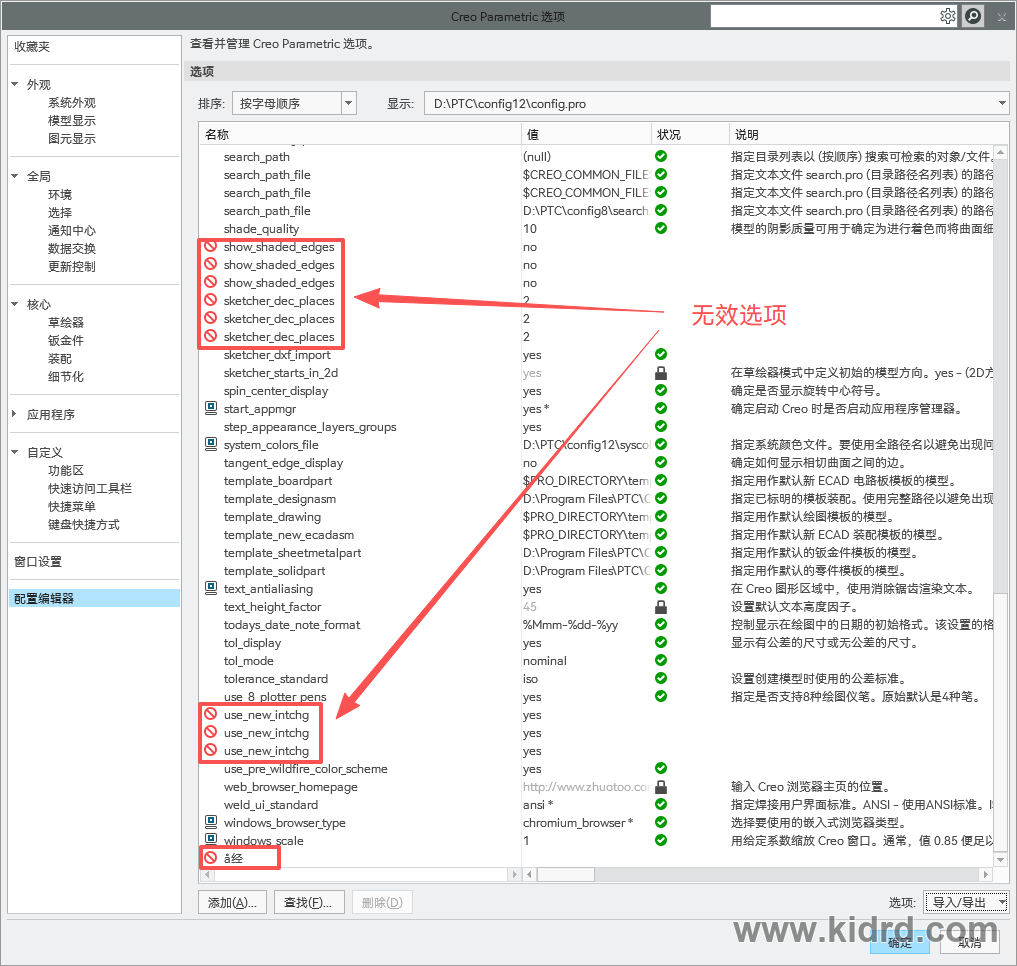Click the green check status for search_path
This screenshot has width=1017, height=966.
tap(661, 156)
